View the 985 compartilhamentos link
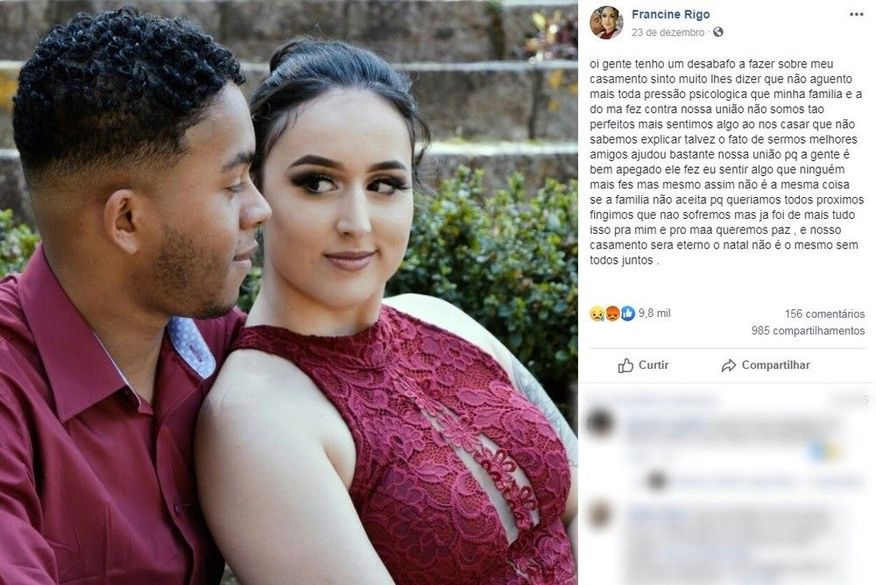Image resolution: width=876 pixels, height=585 pixels. [x=808, y=331]
